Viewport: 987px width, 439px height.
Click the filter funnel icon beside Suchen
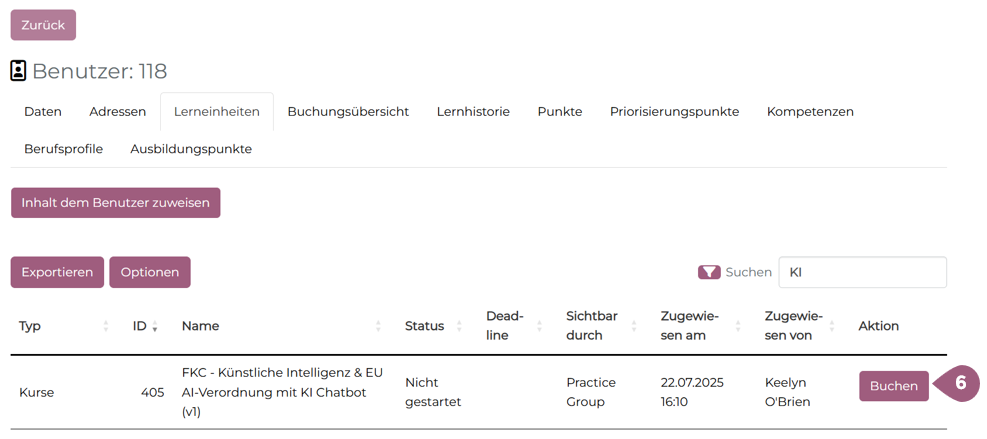click(709, 272)
